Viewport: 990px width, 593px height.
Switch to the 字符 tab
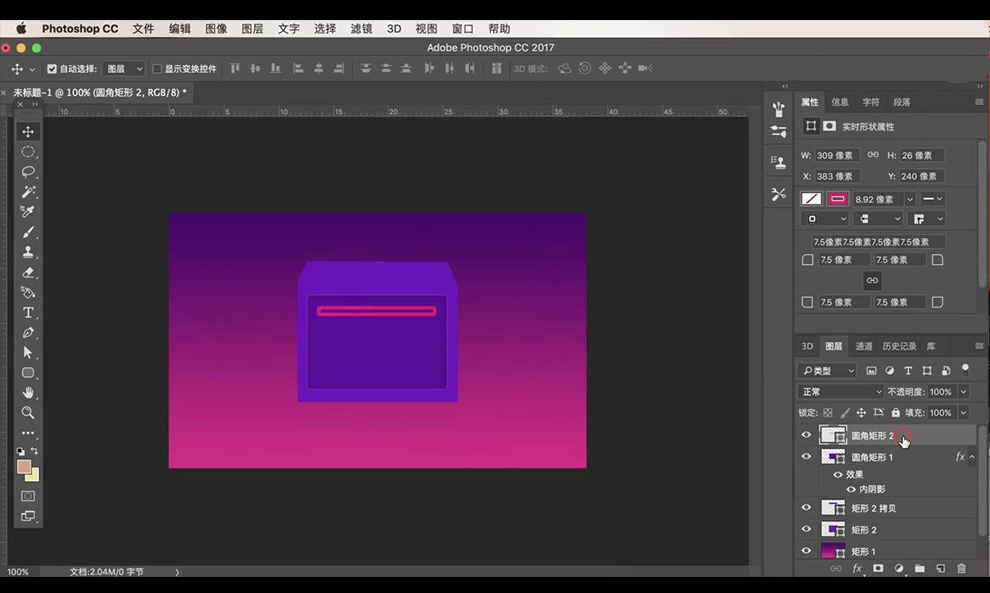click(871, 102)
